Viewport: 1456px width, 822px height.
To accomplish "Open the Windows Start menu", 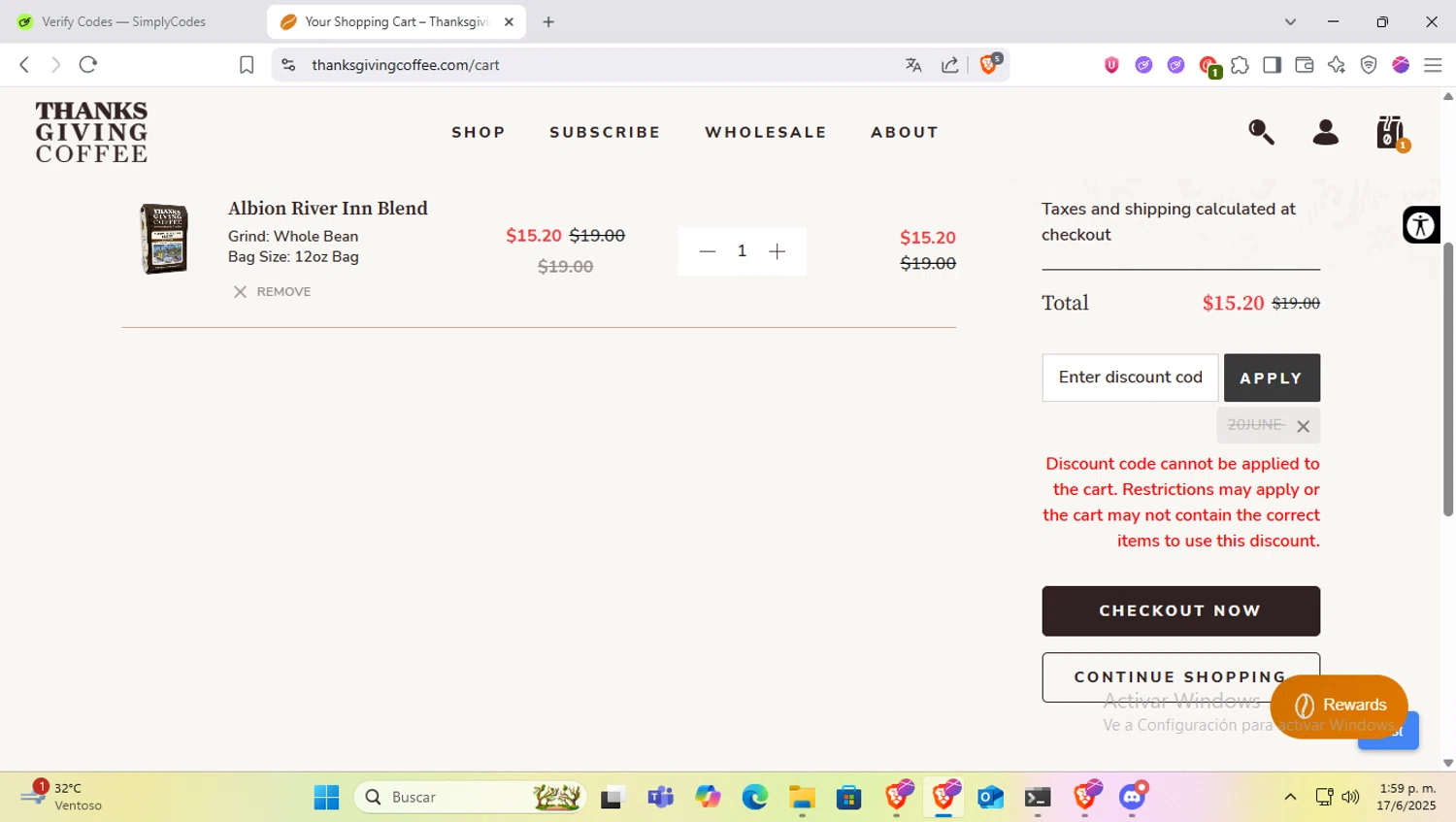I will (326, 797).
